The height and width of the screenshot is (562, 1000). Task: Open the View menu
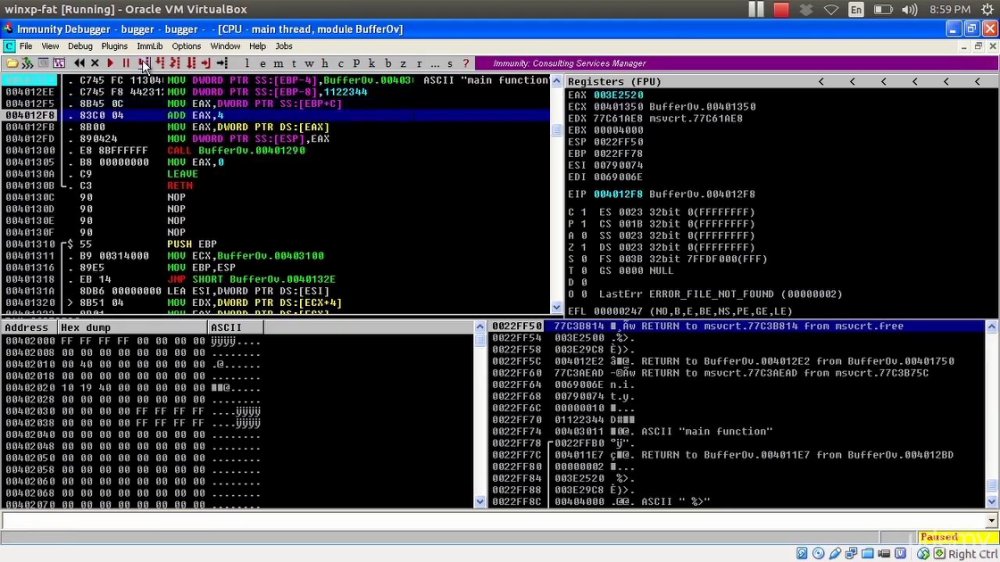(x=50, y=46)
